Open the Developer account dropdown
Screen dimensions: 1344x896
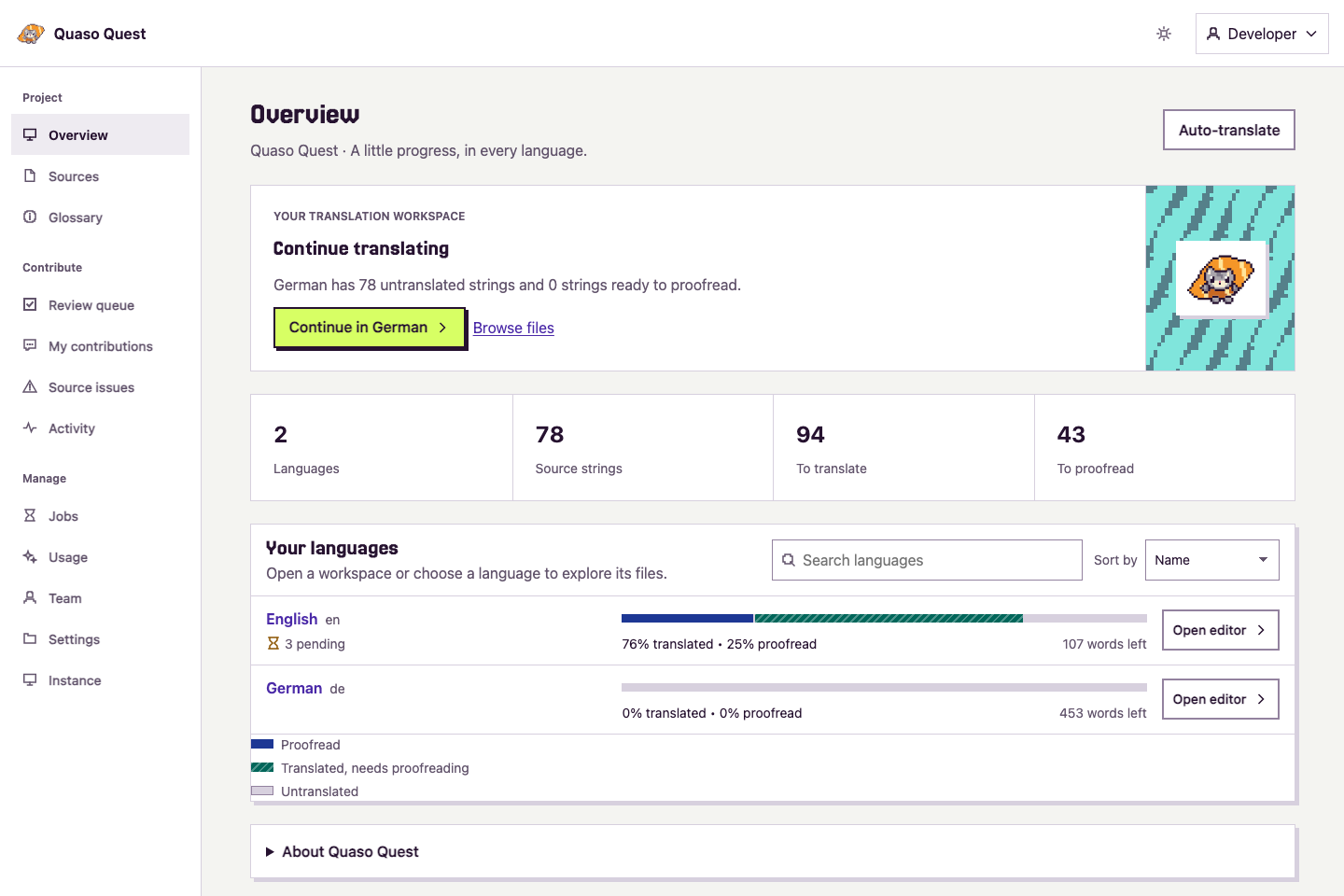(1262, 34)
